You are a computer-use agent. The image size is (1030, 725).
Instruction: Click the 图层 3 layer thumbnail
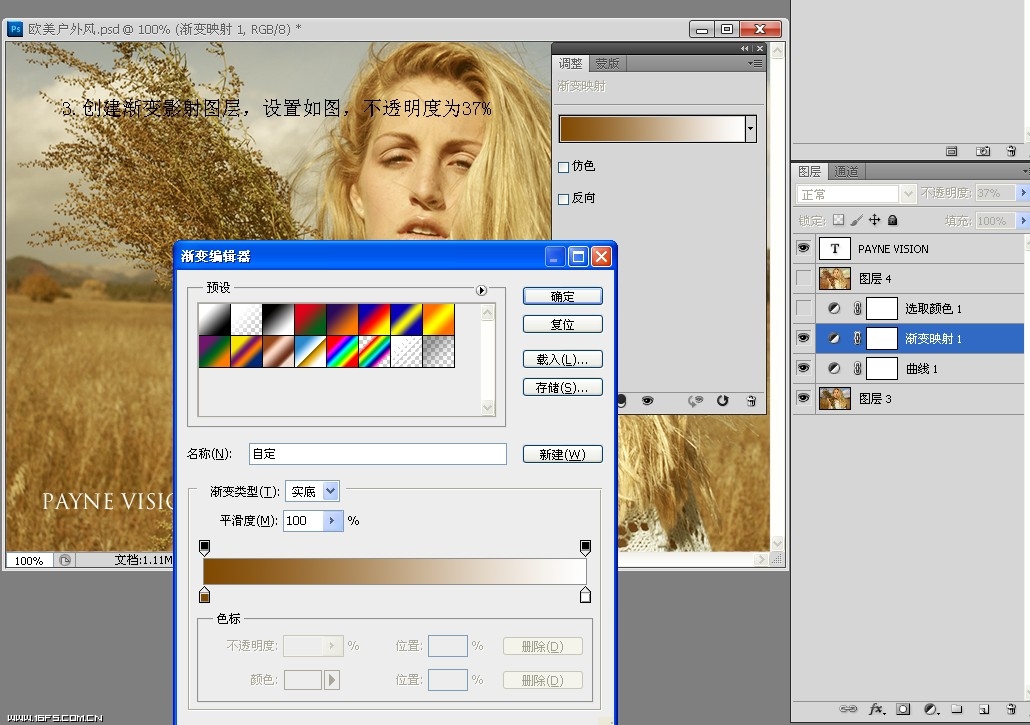click(835, 398)
